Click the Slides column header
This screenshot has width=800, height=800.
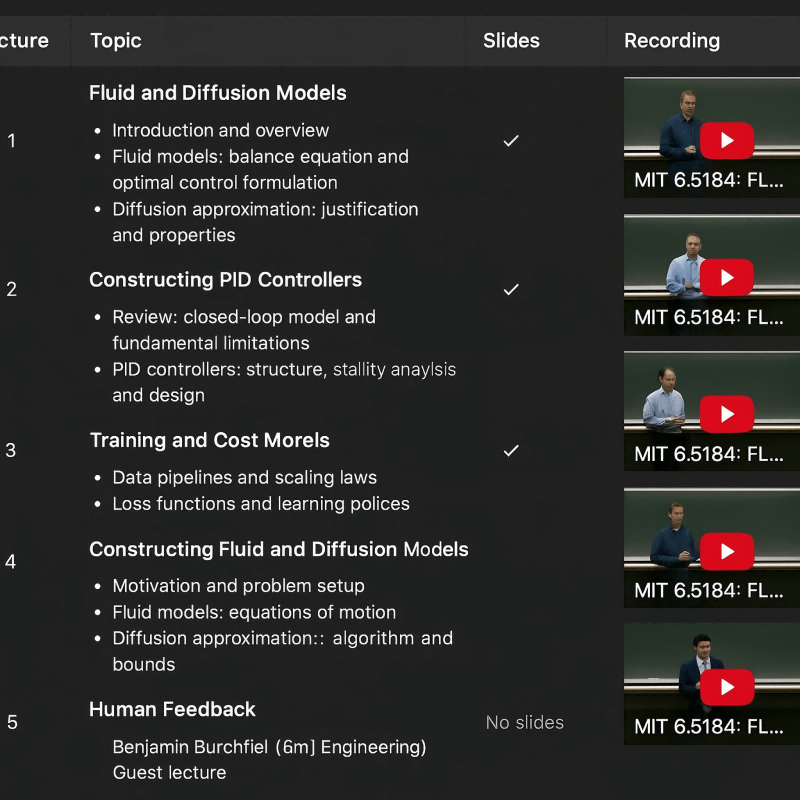tap(511, 41)
